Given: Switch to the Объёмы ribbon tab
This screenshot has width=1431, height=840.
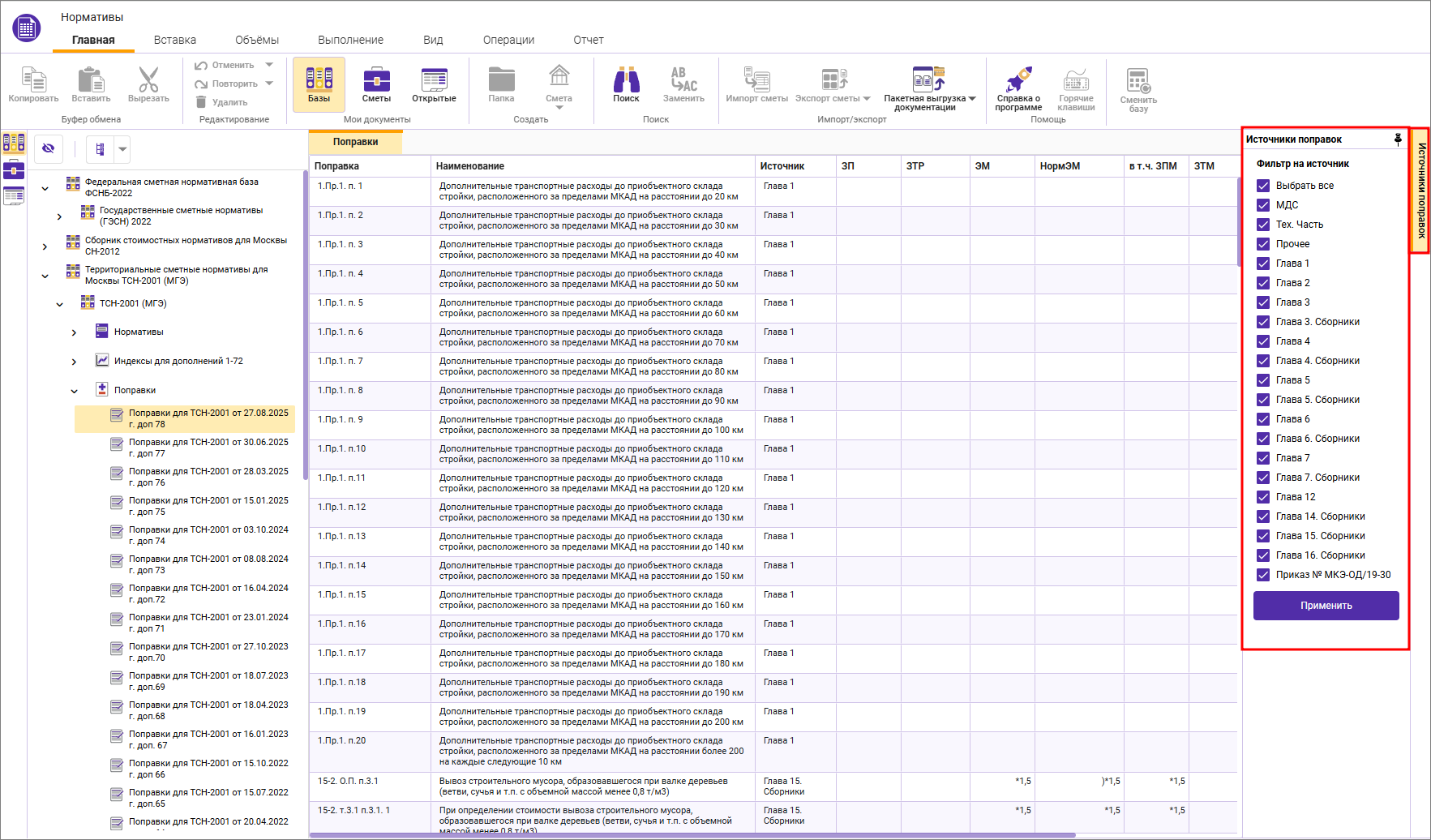Looking at the screenshot, I should tap(257, 40).
